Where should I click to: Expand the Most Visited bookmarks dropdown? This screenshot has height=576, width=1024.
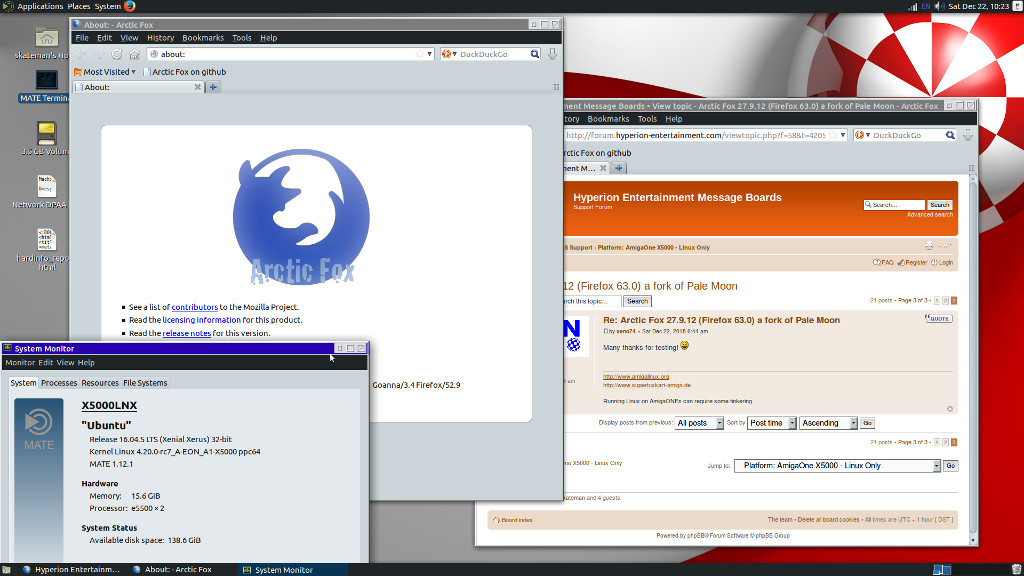point(104,72)
